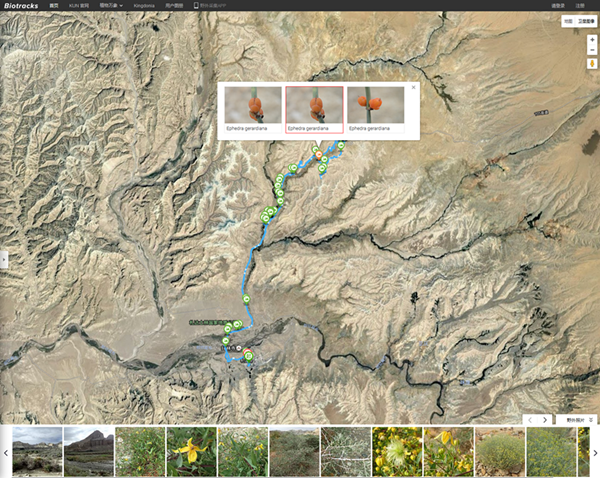Zoom out of the map
Image resolution: width=600 pixels, height=478 pixels.
point(592,50)
